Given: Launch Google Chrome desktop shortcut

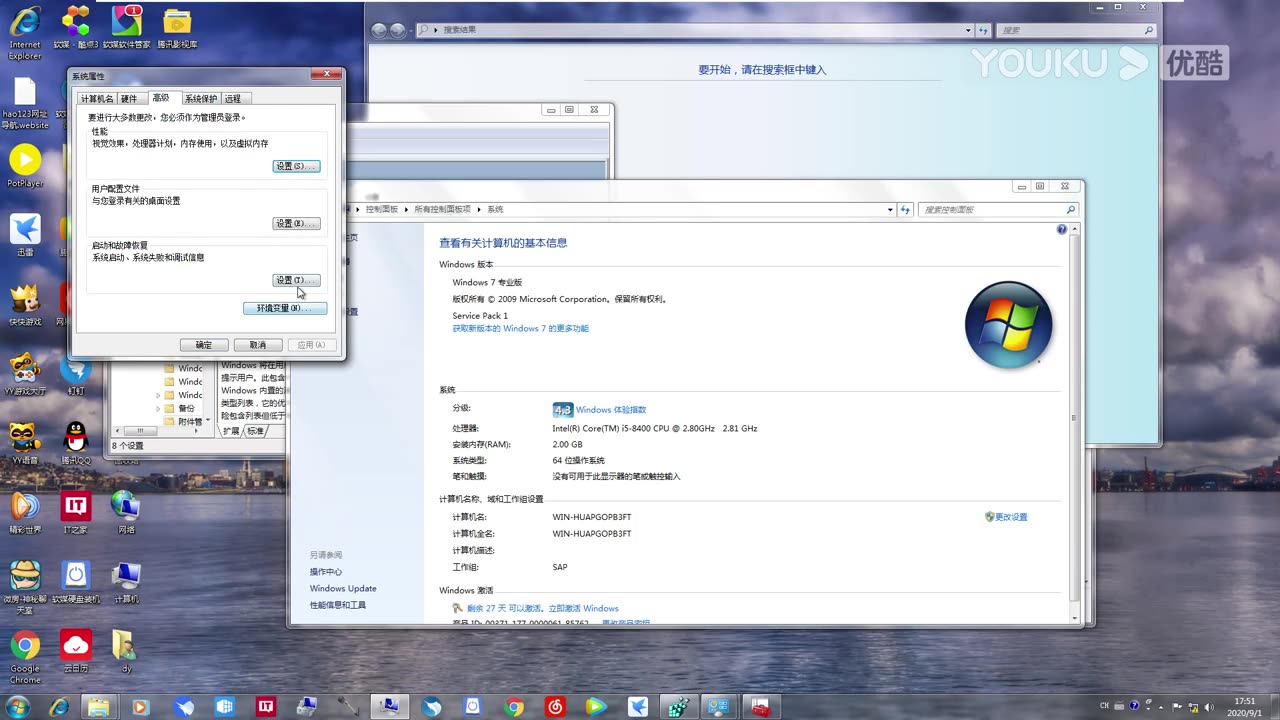Looking at the screenshot, I should (25, 655).
